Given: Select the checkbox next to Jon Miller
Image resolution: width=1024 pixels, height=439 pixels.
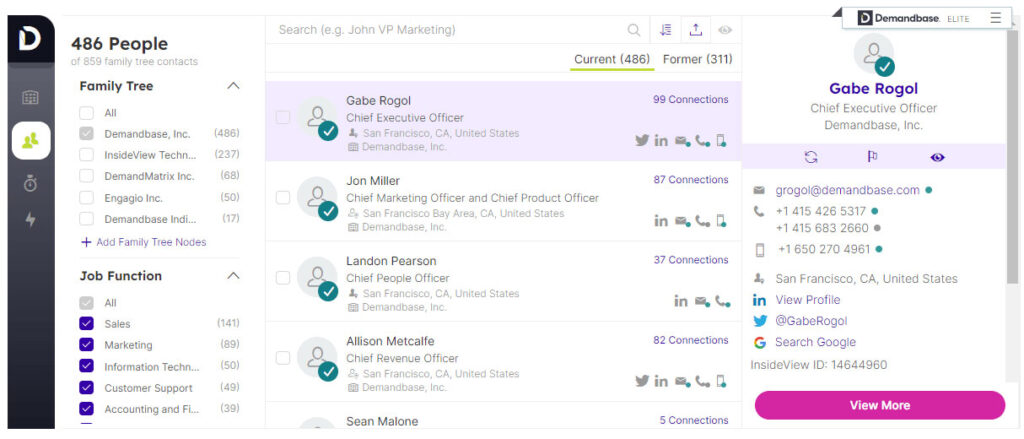Looking at the screenshot, I should click(283, 197).
